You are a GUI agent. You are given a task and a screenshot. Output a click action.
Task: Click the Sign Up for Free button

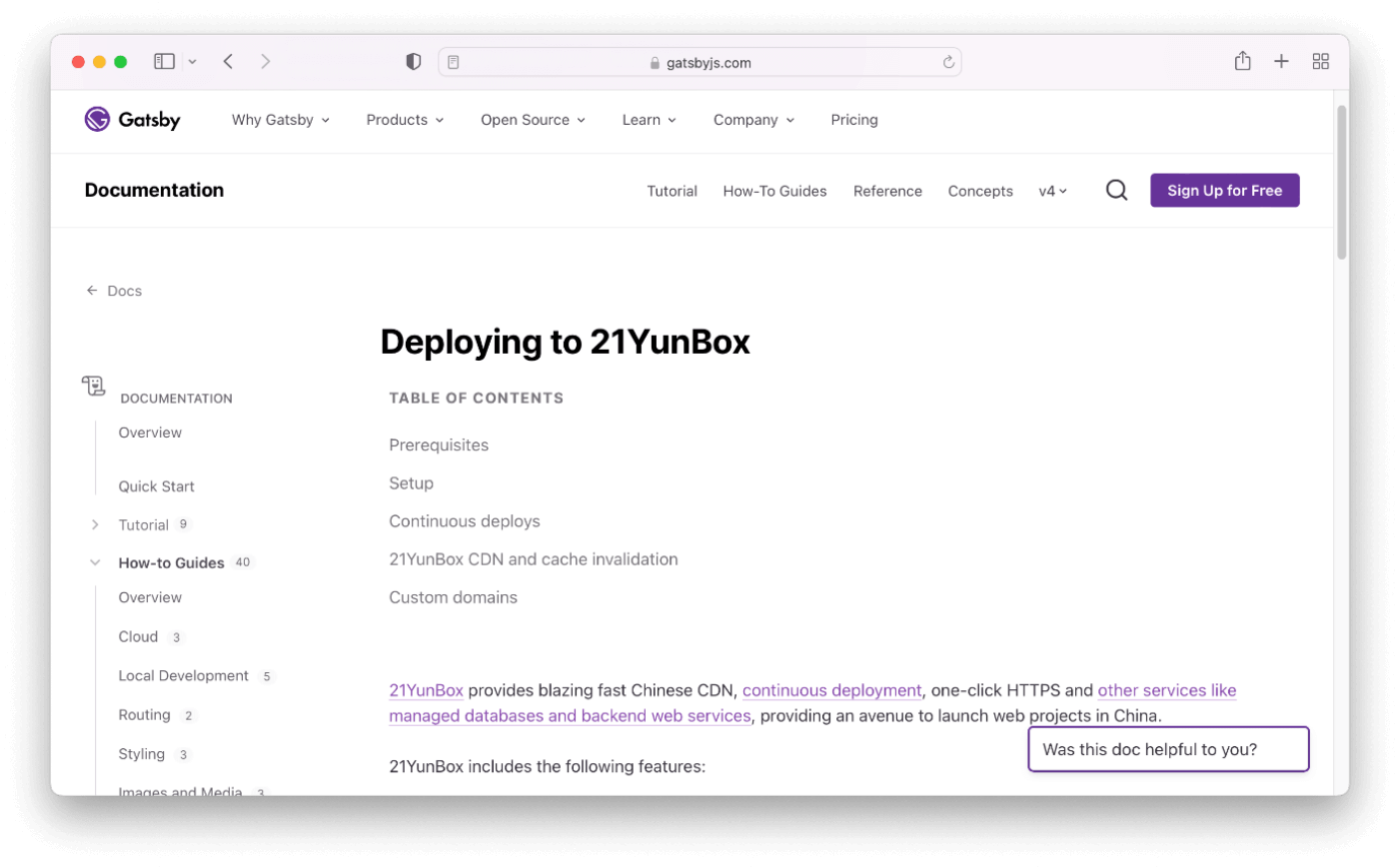pyautogui.click(x=1224, y=191)
